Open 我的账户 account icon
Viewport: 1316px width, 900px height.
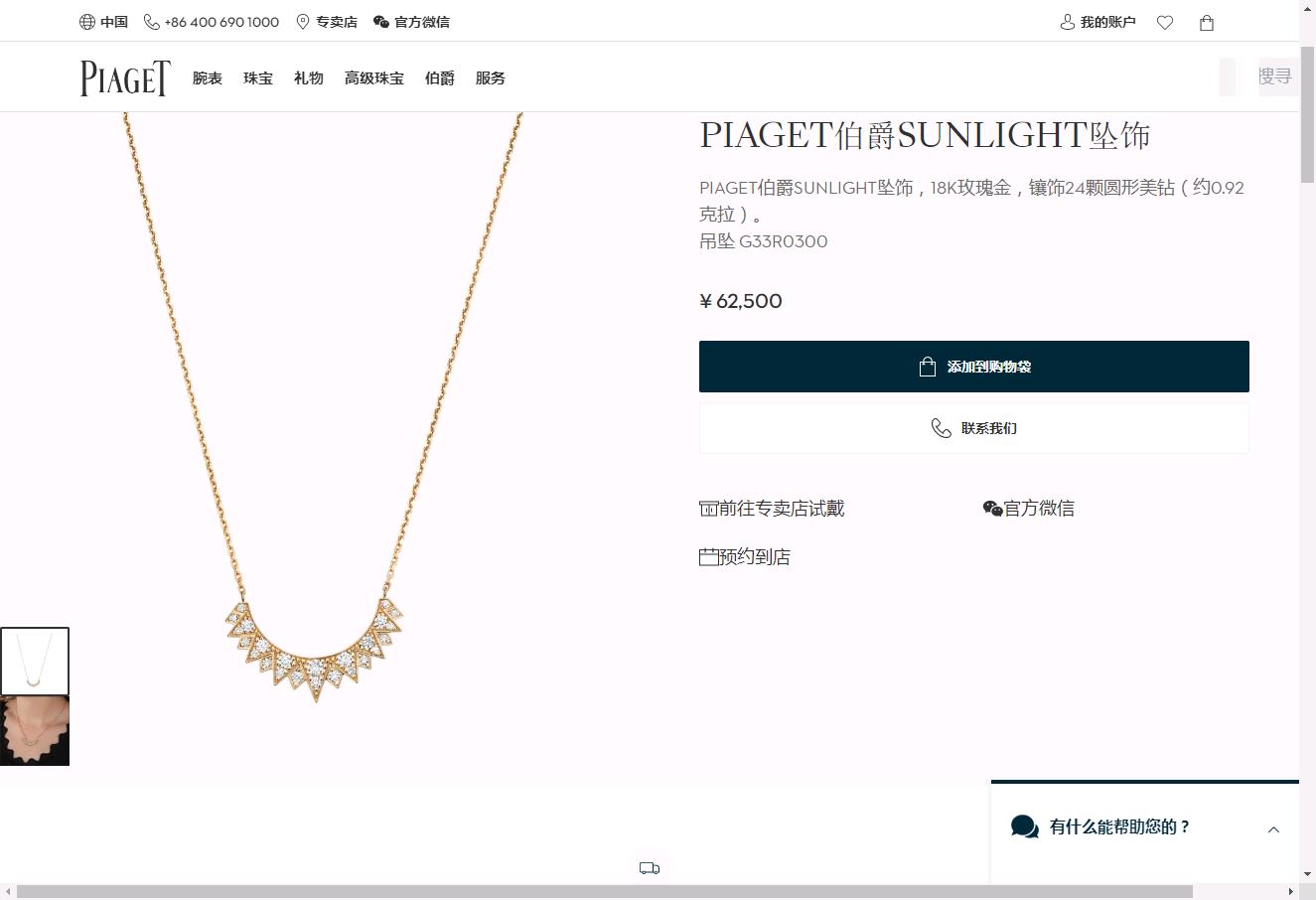point(1068,22)
